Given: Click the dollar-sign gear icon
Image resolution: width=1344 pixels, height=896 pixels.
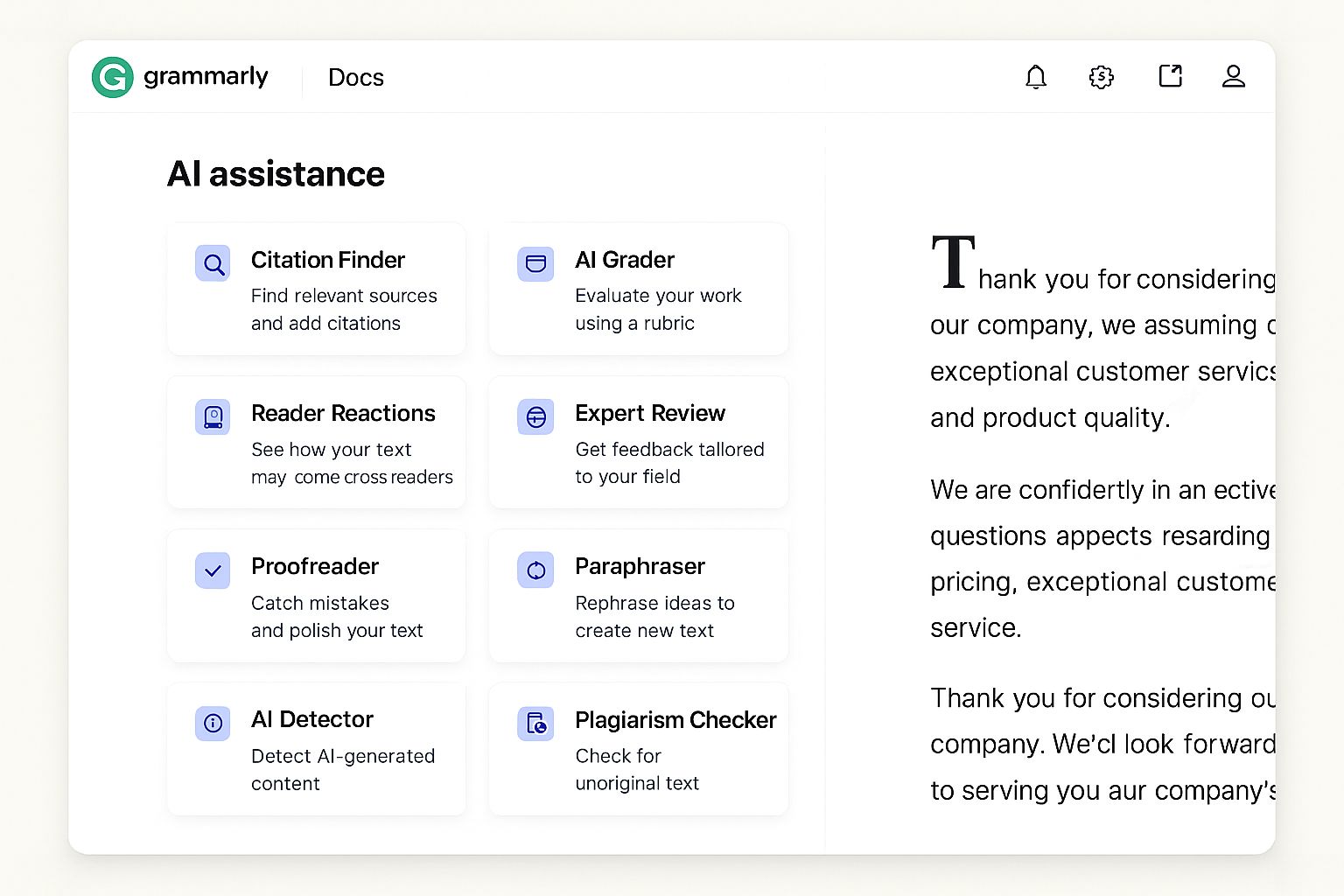Looking at the screenshot, I should (x=1102, y=77).
